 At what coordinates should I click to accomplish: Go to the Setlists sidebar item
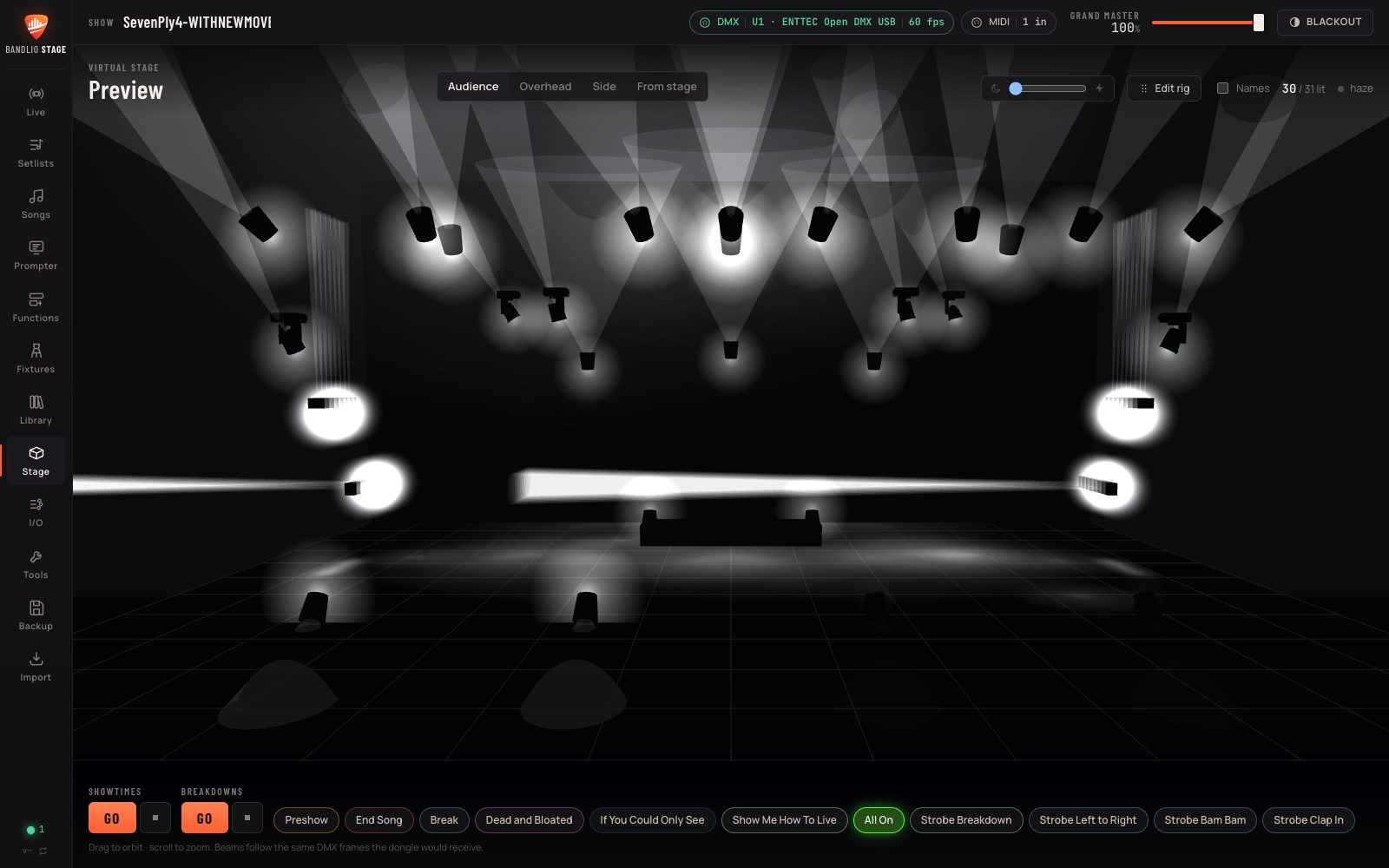(36, 153)
